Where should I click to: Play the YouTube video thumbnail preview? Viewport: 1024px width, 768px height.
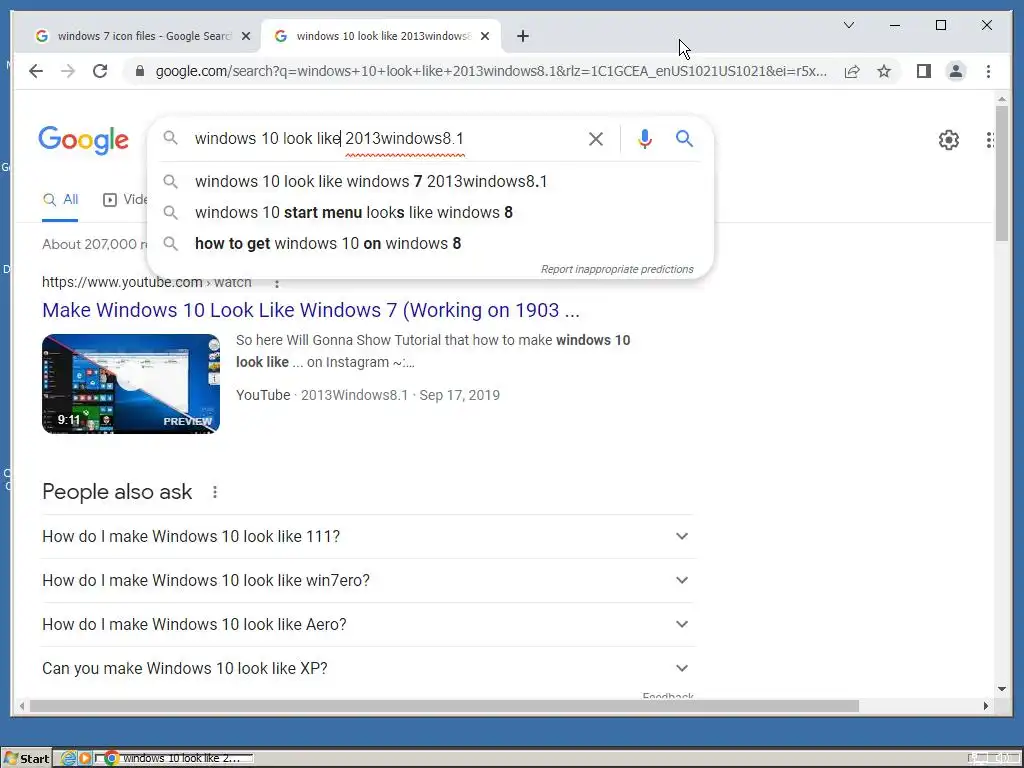point(131,384)
